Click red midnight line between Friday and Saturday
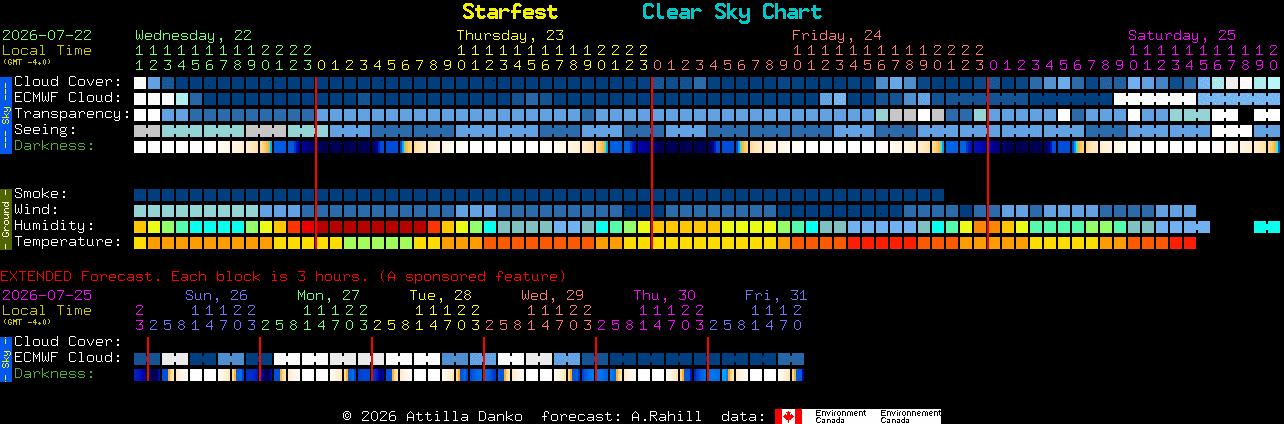The image size is (1284, 424). pos(988,162)
